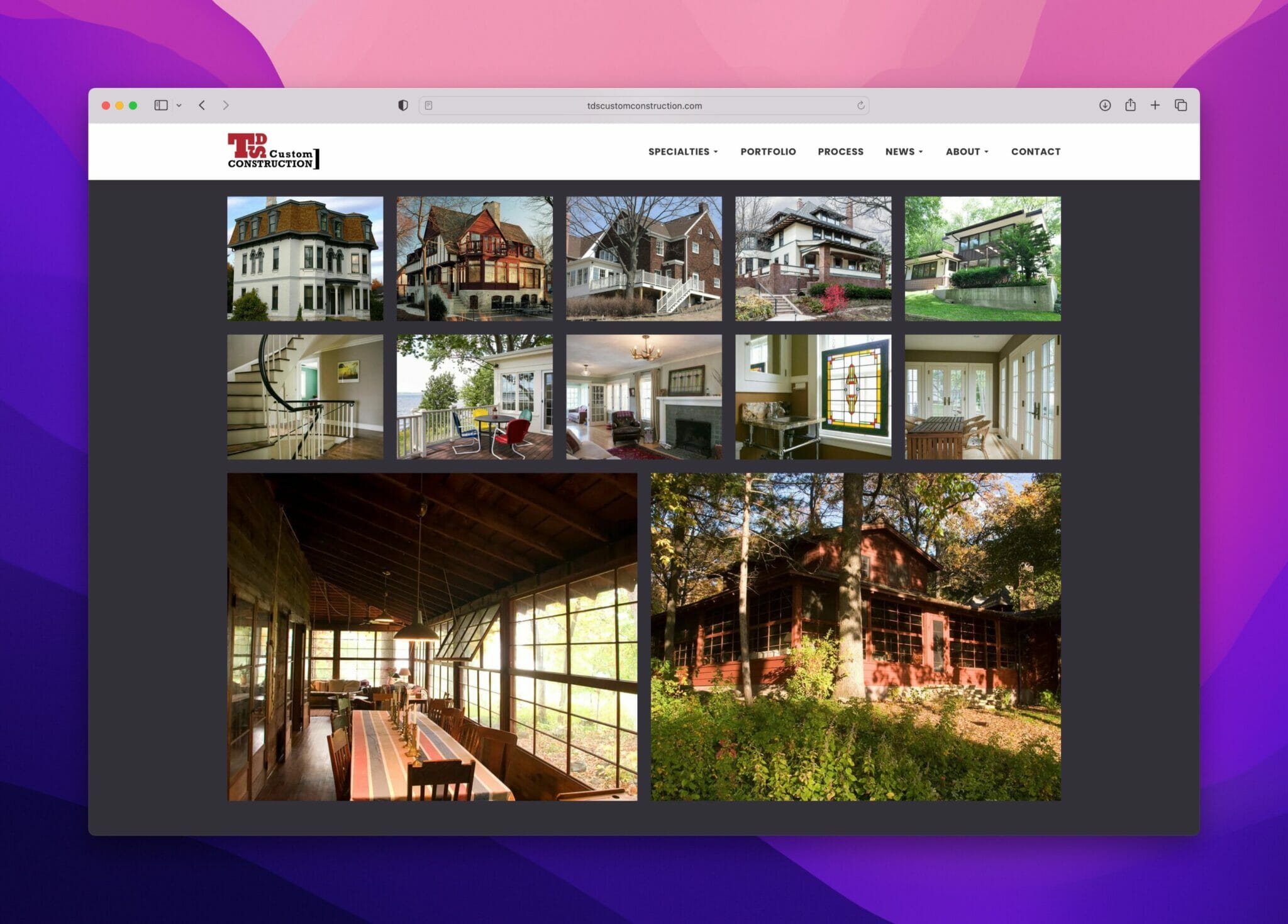The width and height of the screenshot is (1288, 924).
Task: Reload the page with the refresh icon
Action: (860, 106)
